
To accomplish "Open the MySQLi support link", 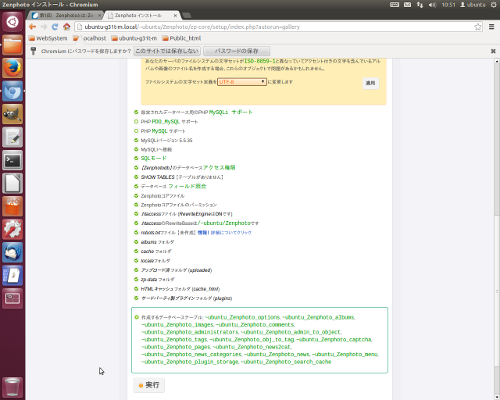I will tap(231, 112).
